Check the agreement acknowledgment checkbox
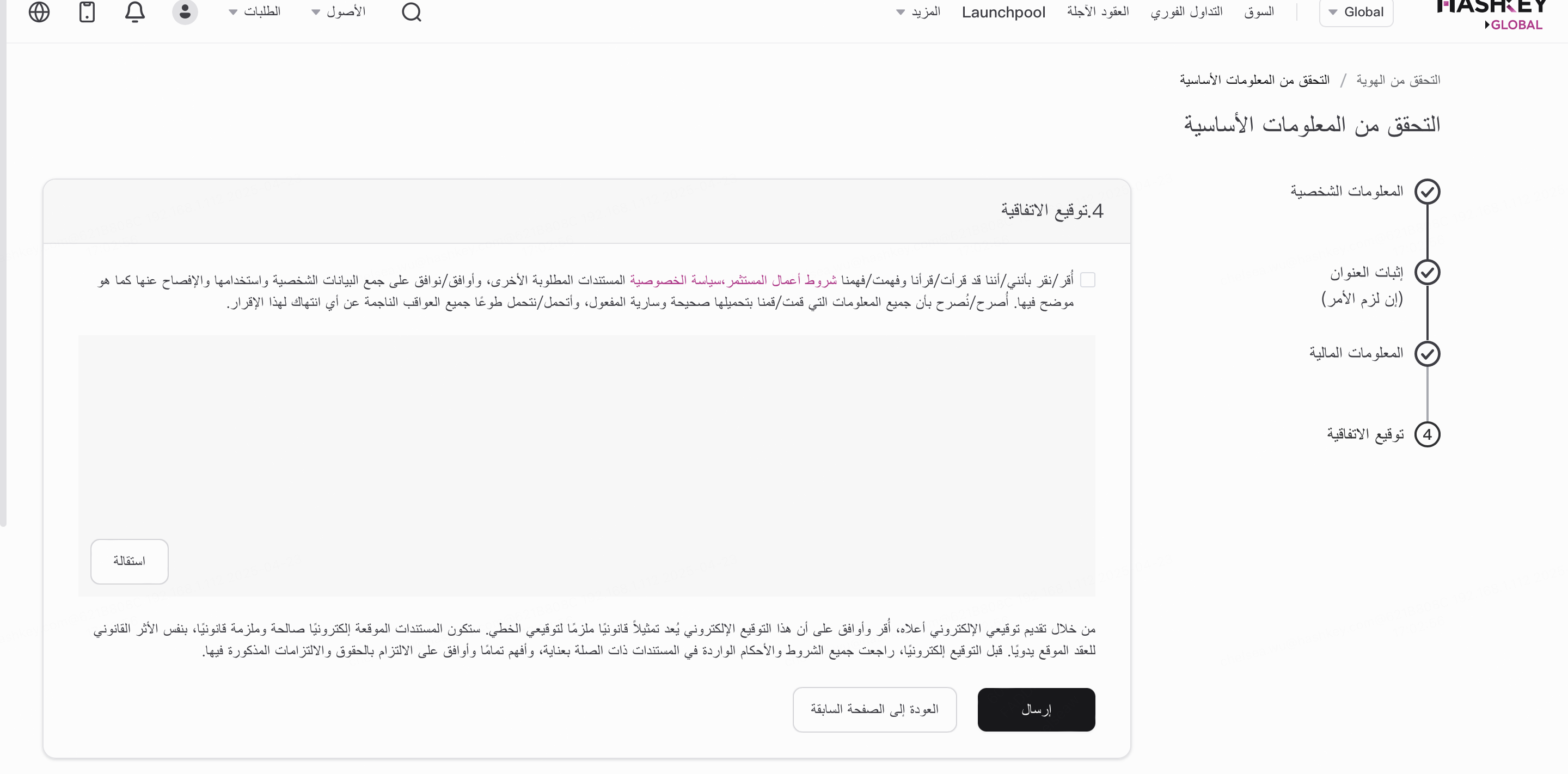The image size is (1568, 774). tap(1088, 280)
